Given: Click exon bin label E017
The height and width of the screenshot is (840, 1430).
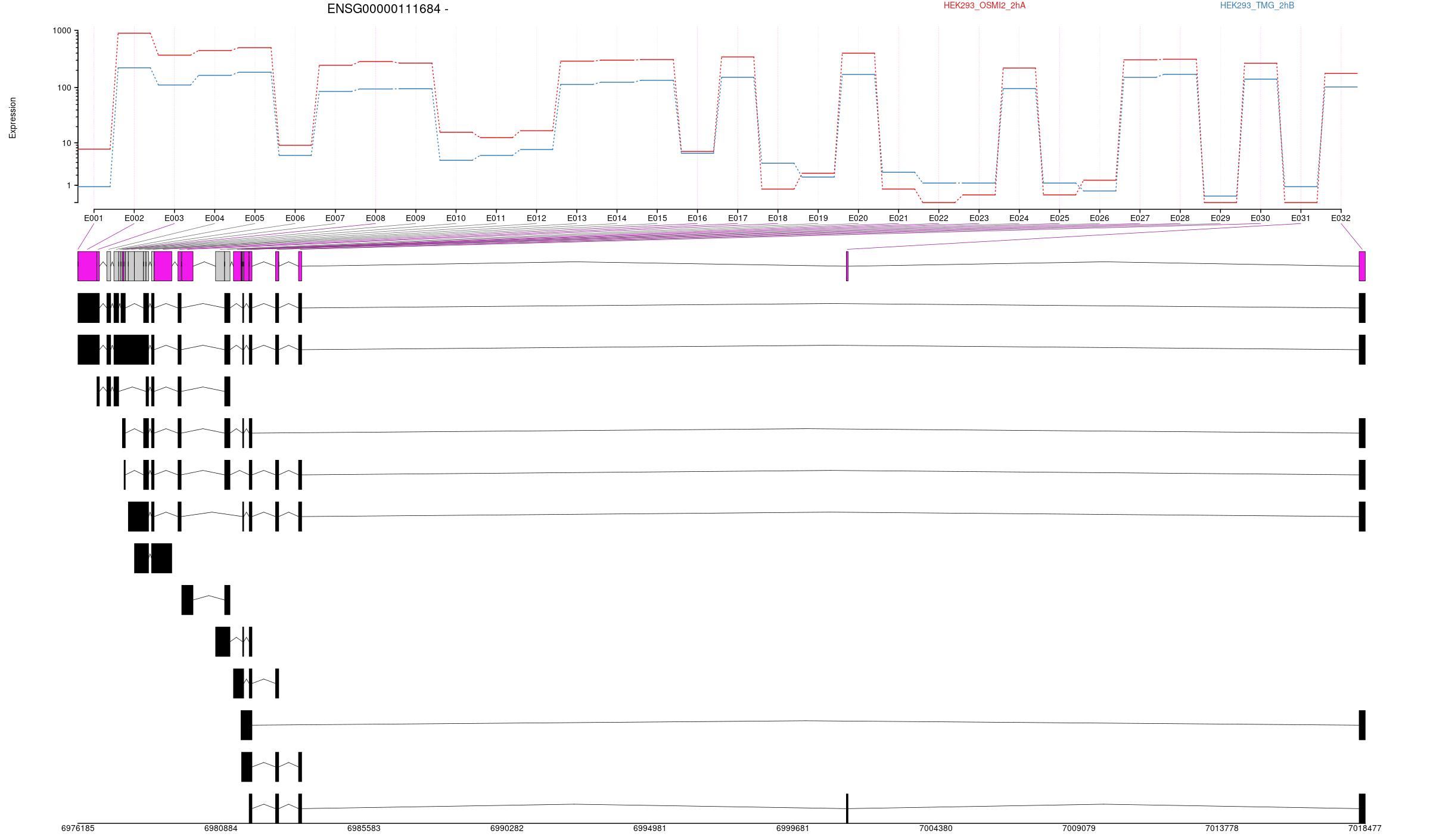Looking at the screenshot, I should point(738,218).
